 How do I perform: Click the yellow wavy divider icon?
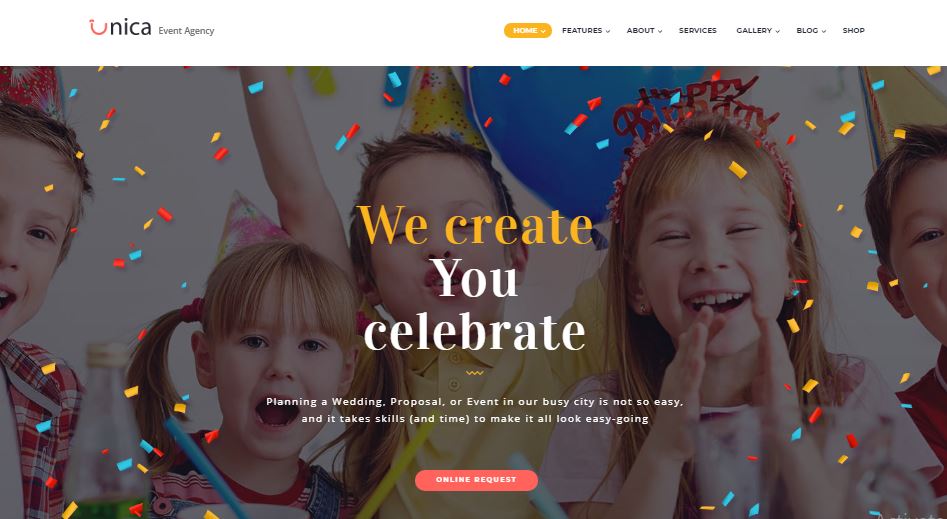(x=475, y=373)
